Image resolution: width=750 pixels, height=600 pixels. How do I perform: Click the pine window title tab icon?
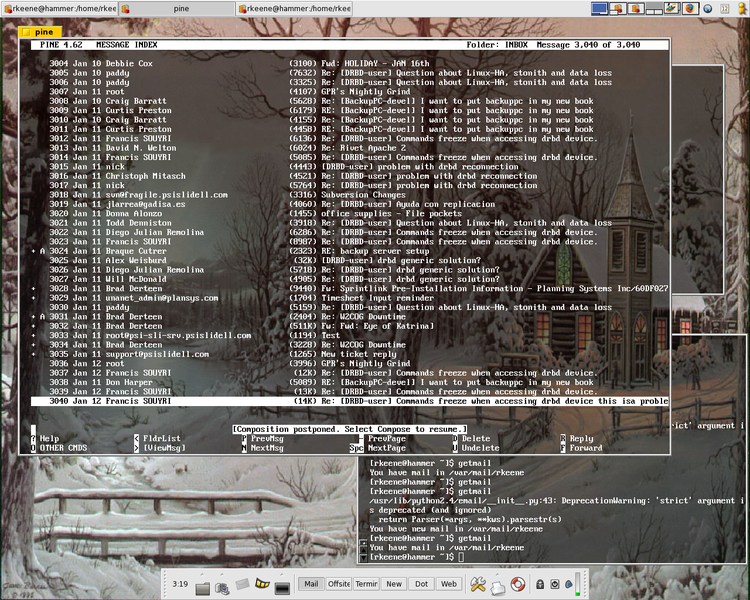25,32
